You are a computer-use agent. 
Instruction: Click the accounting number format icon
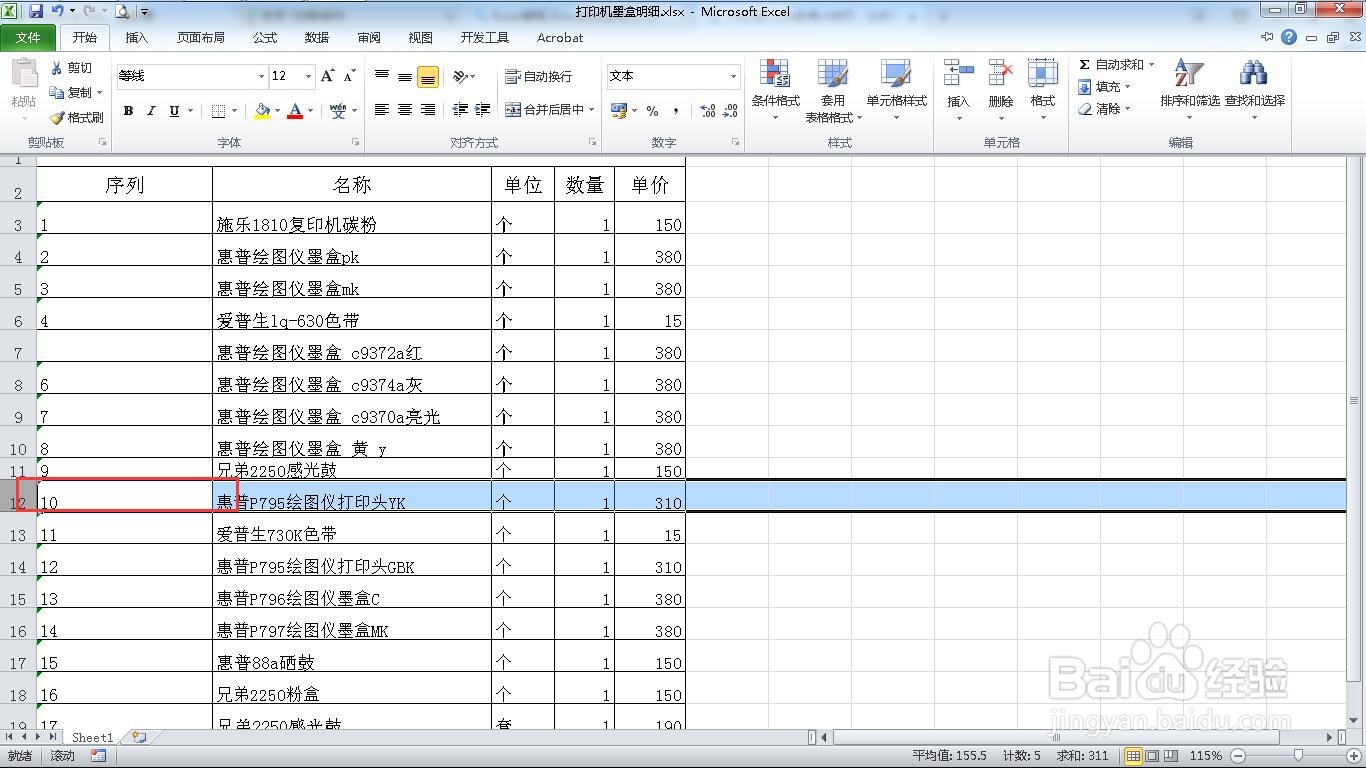(619, 110)
